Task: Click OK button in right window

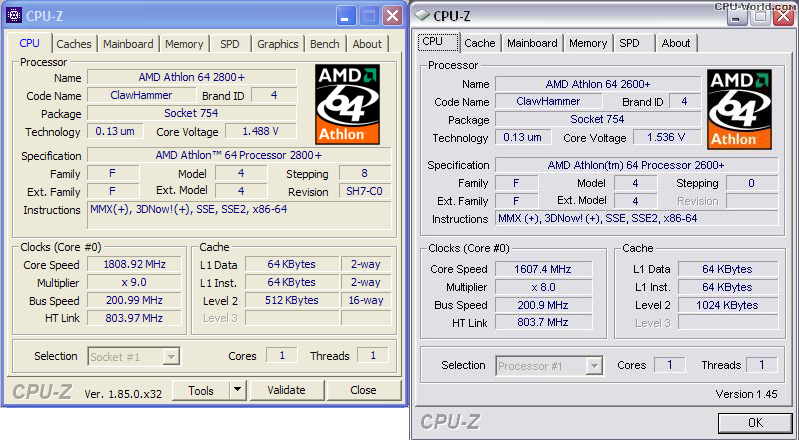Action: 755,423
